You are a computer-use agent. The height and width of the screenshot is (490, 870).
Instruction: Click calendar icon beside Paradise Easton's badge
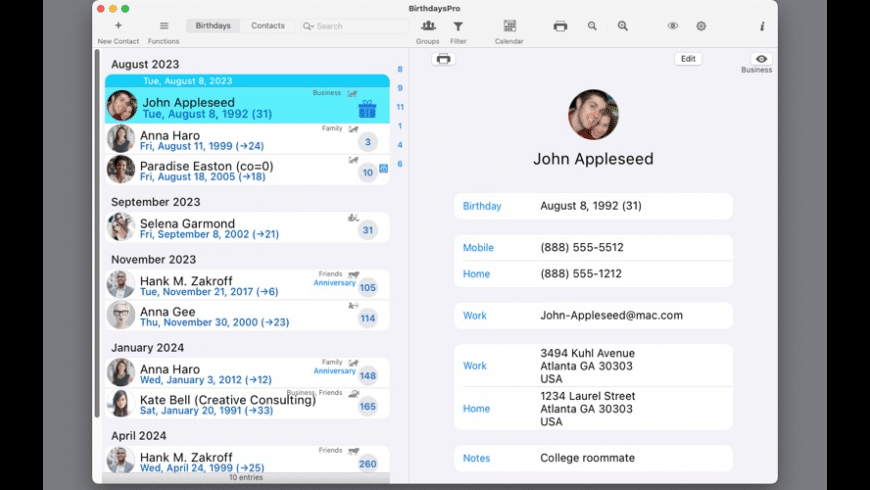(x=383, y=168)
